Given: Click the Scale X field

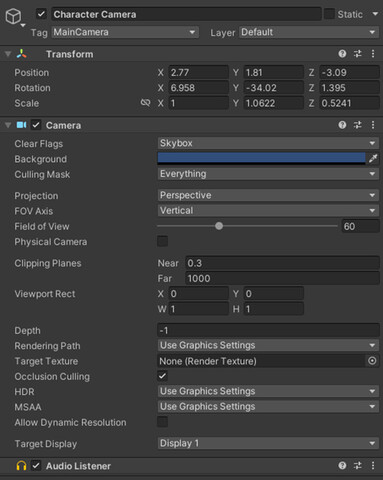Looking at the screenshot, I should coord(198,103).
